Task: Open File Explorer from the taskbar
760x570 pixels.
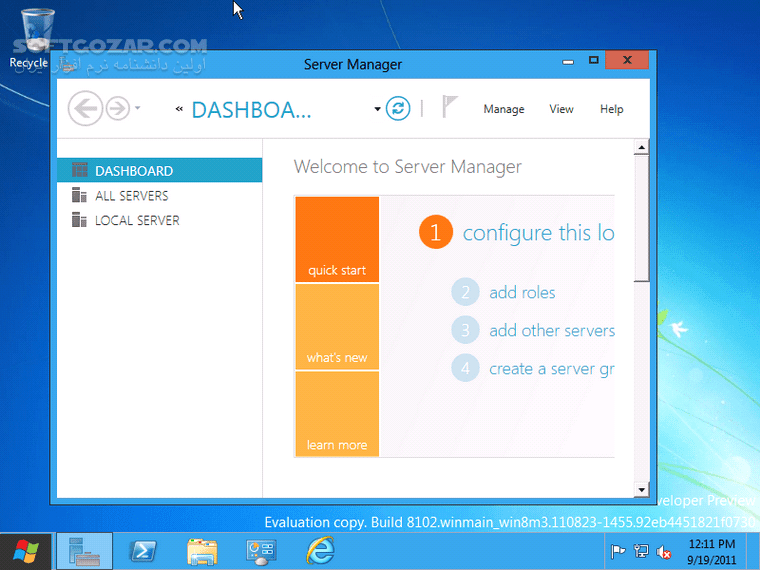Action: pos(202,552)
